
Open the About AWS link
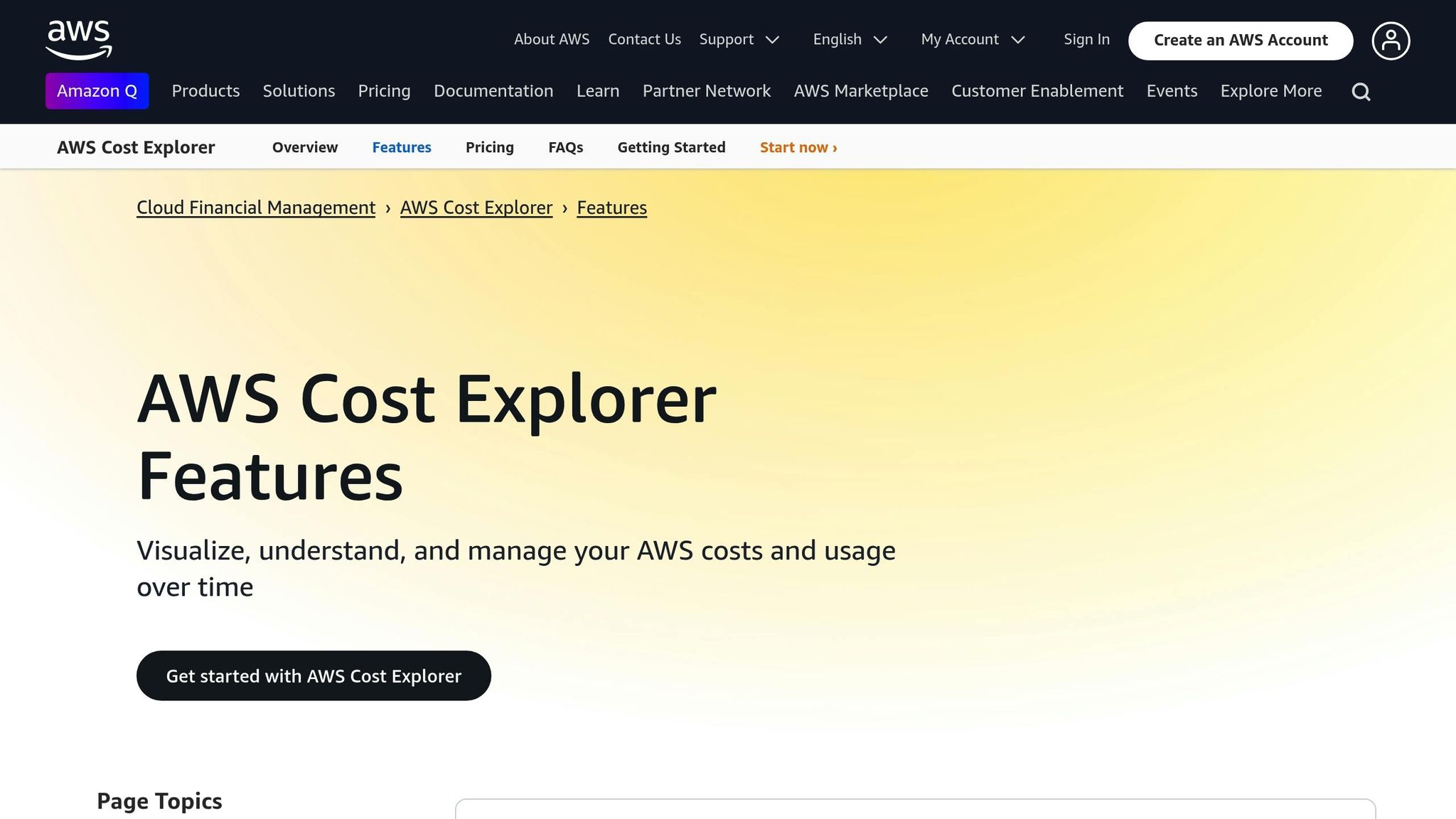(x=552, y=40)
